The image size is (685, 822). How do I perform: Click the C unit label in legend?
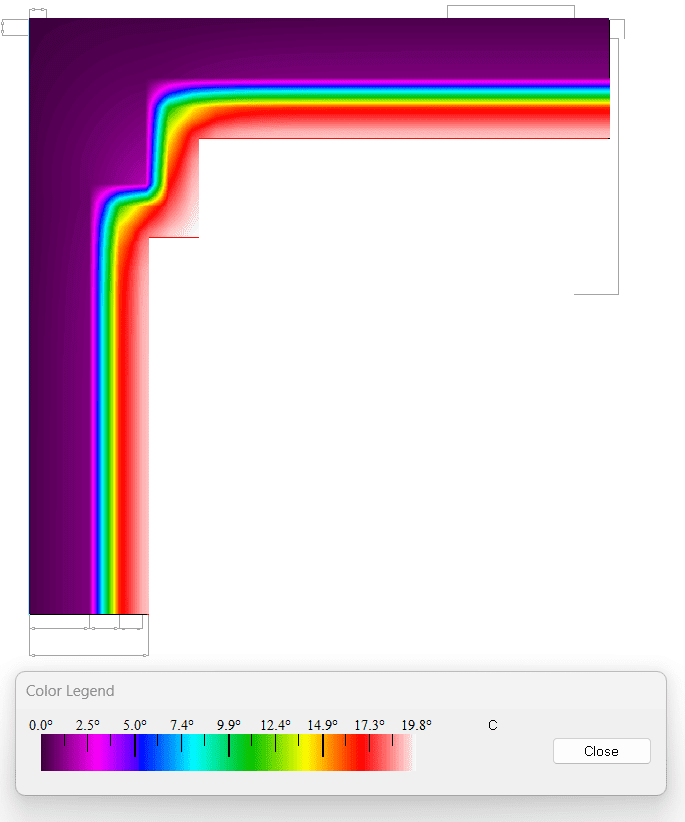click(x=492, y=725)
